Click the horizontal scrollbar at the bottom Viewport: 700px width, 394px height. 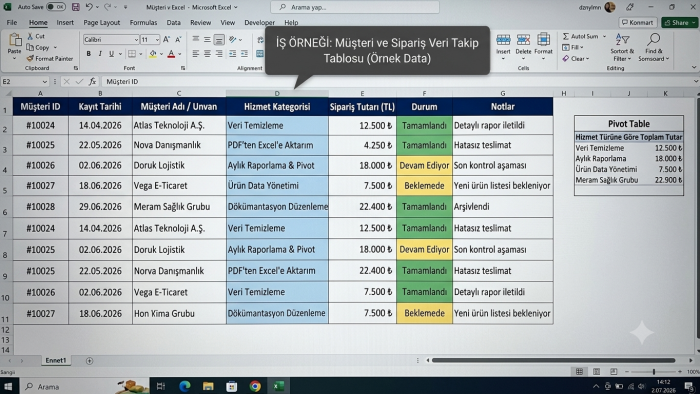tap(554, 360)
